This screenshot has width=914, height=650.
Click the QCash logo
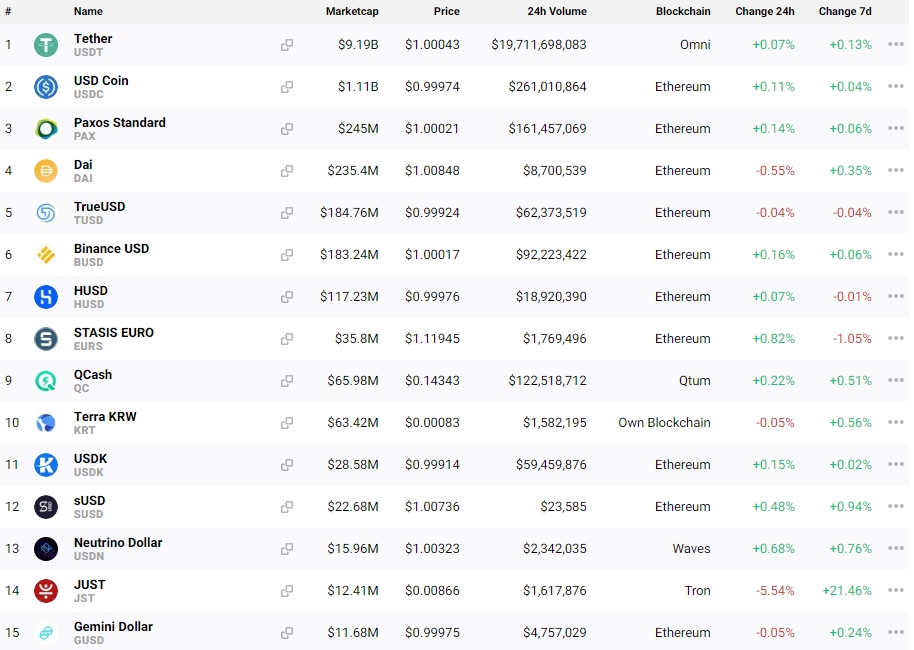46,381
